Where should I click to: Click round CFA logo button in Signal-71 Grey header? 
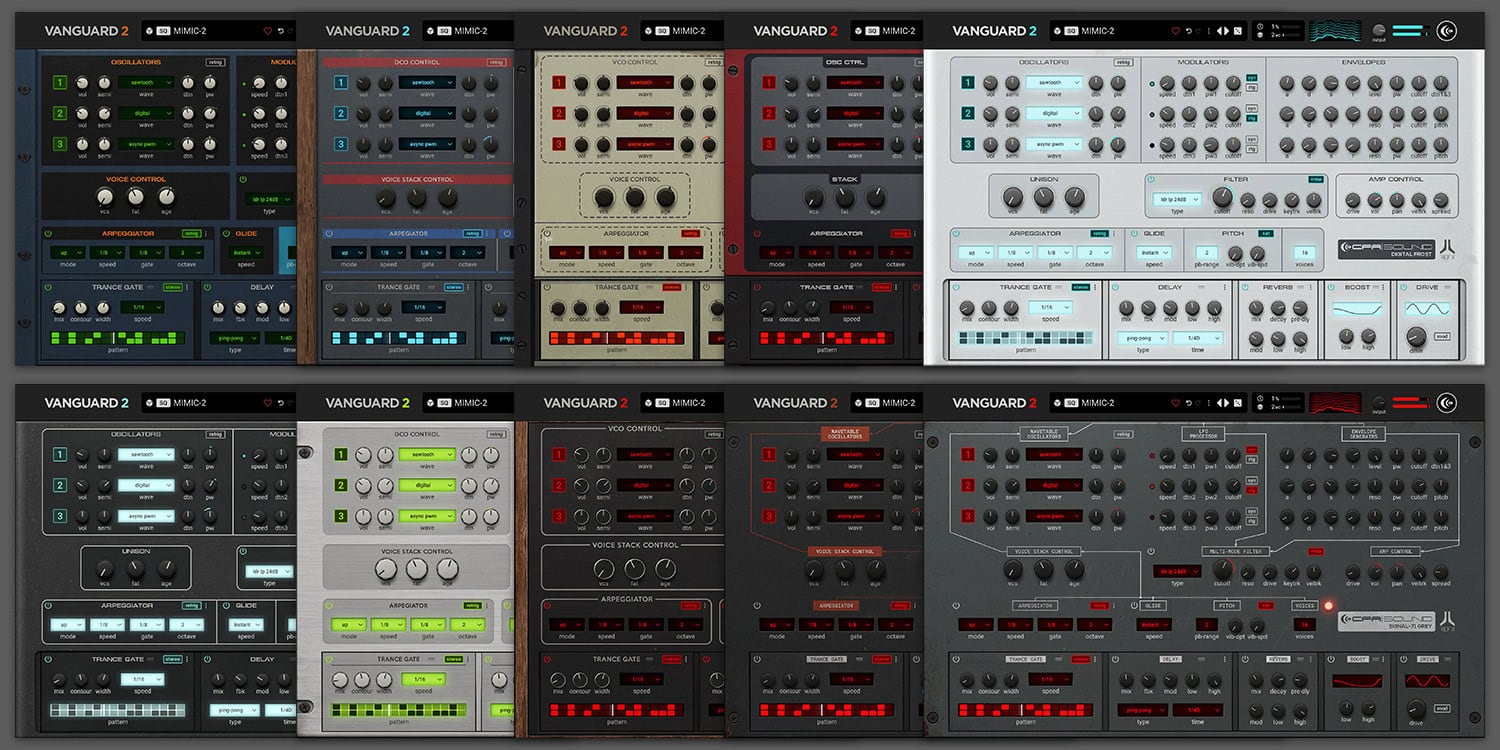click(1446, 403)
